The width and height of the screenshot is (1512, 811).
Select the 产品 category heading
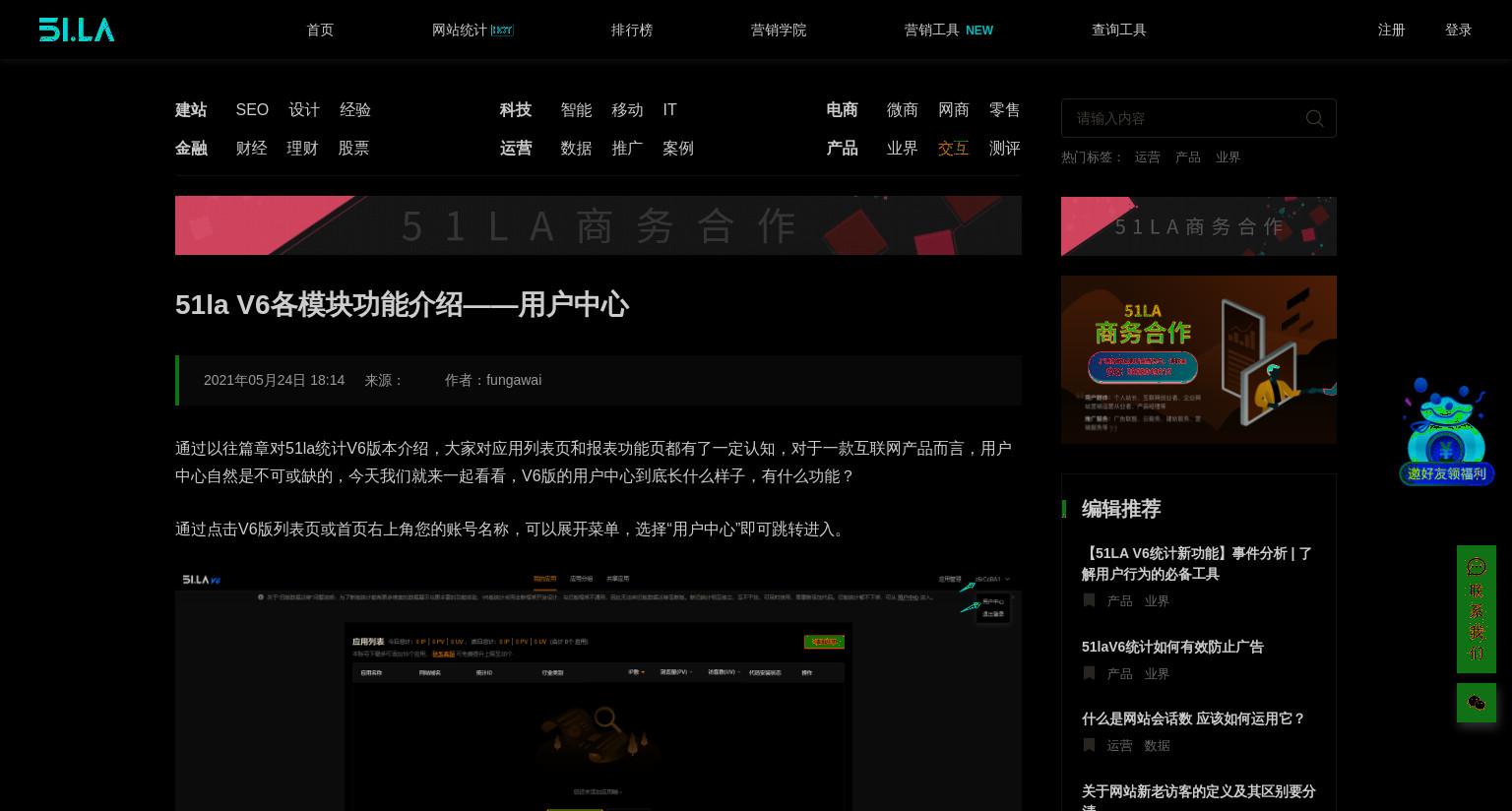(x=842, y=148)
